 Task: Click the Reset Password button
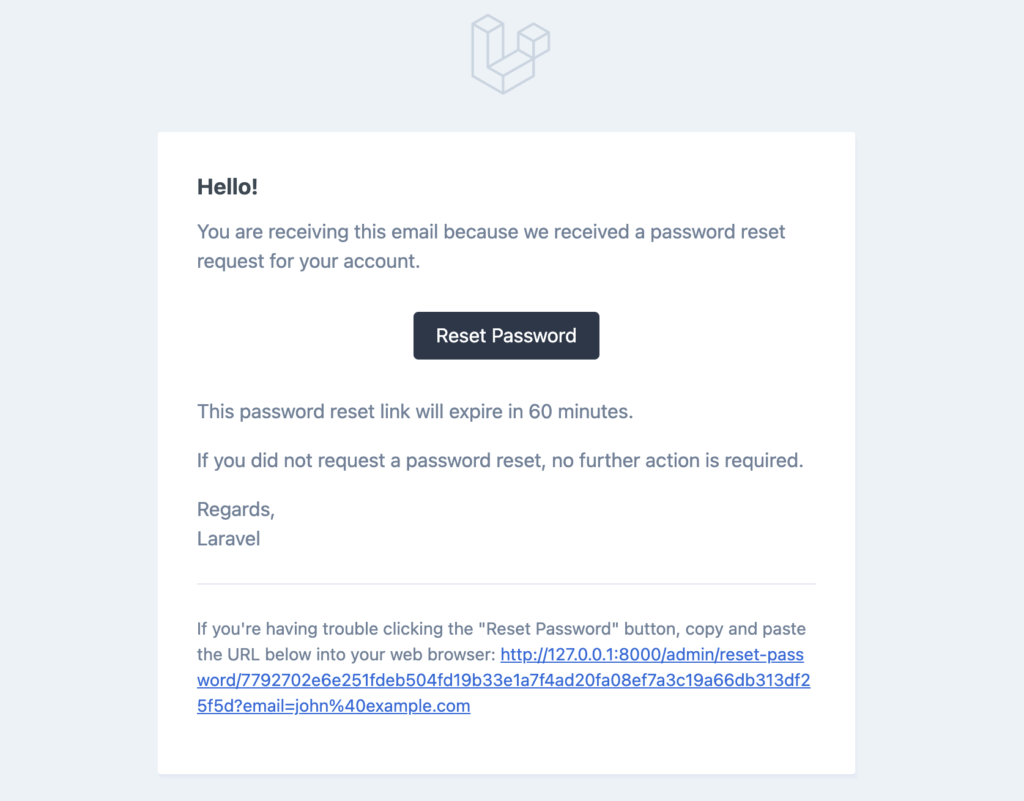click(506, 336)
